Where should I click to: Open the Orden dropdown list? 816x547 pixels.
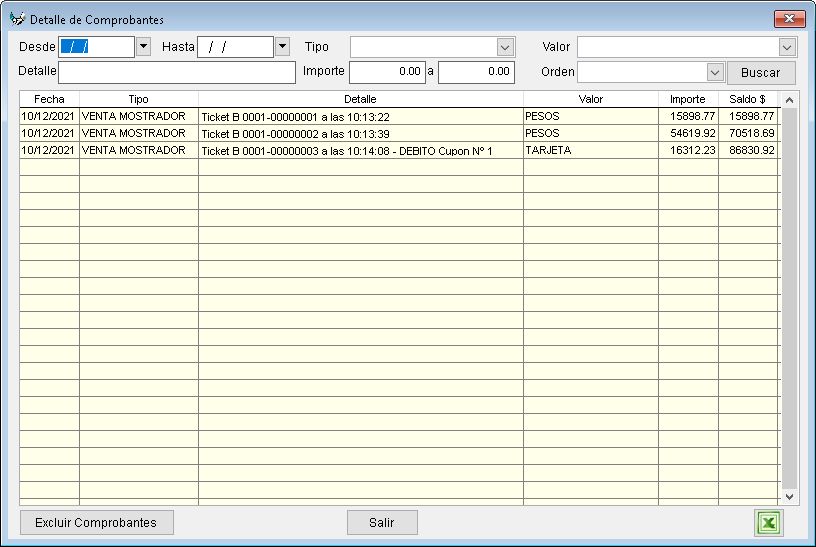(x=714, y=72)
